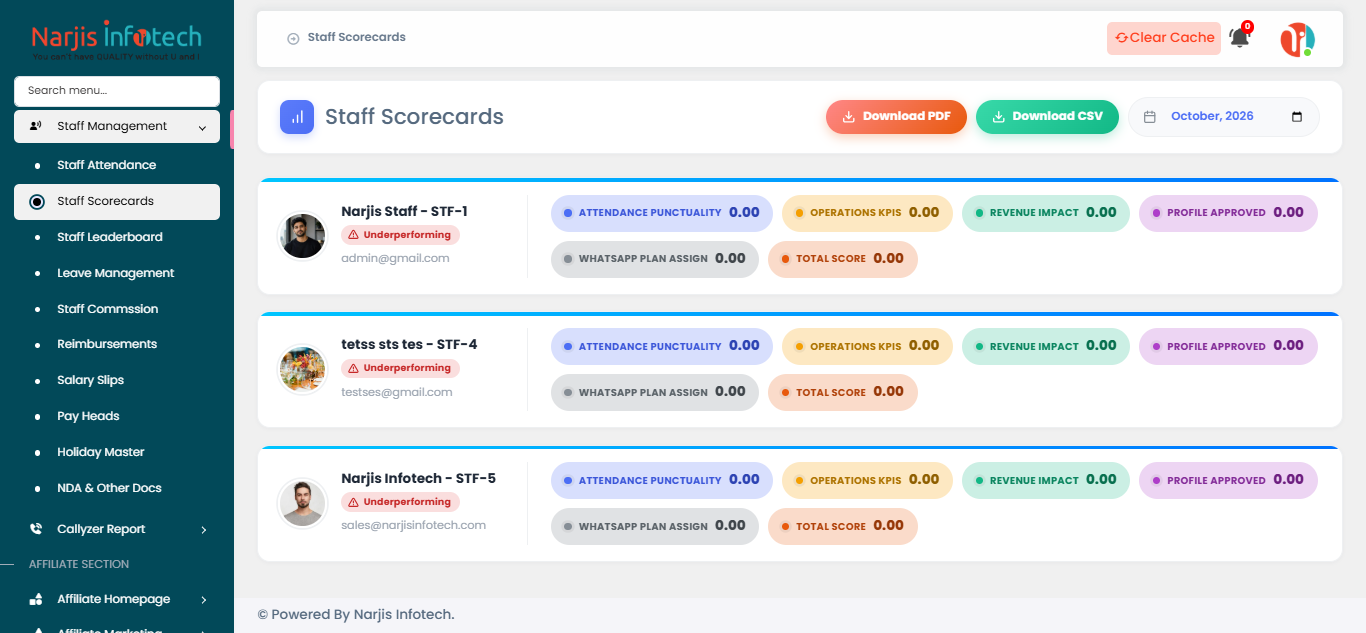Click the Revenue Impact pill for STF-1

tap(1046, 213)
